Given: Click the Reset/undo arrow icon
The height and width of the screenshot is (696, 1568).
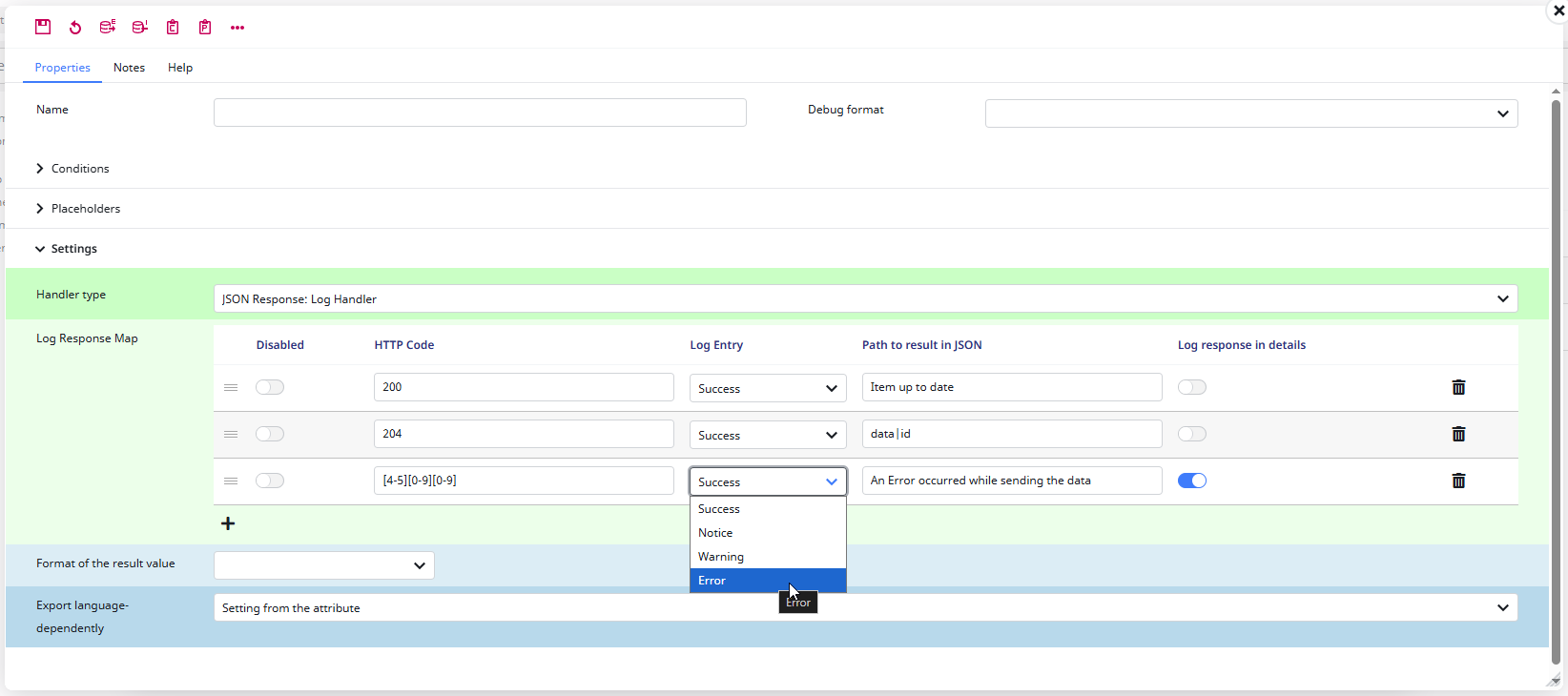Looking at the screenshot, I should pyautogui.click(x=75, y=27).
